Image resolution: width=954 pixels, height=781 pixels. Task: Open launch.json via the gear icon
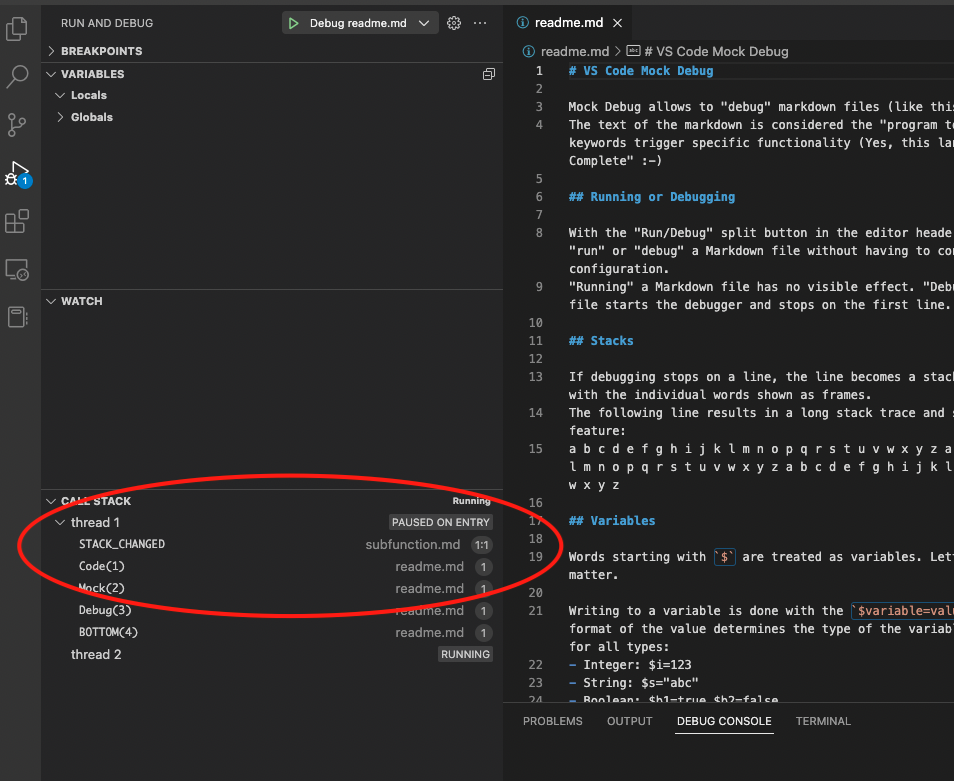point(454,23)
